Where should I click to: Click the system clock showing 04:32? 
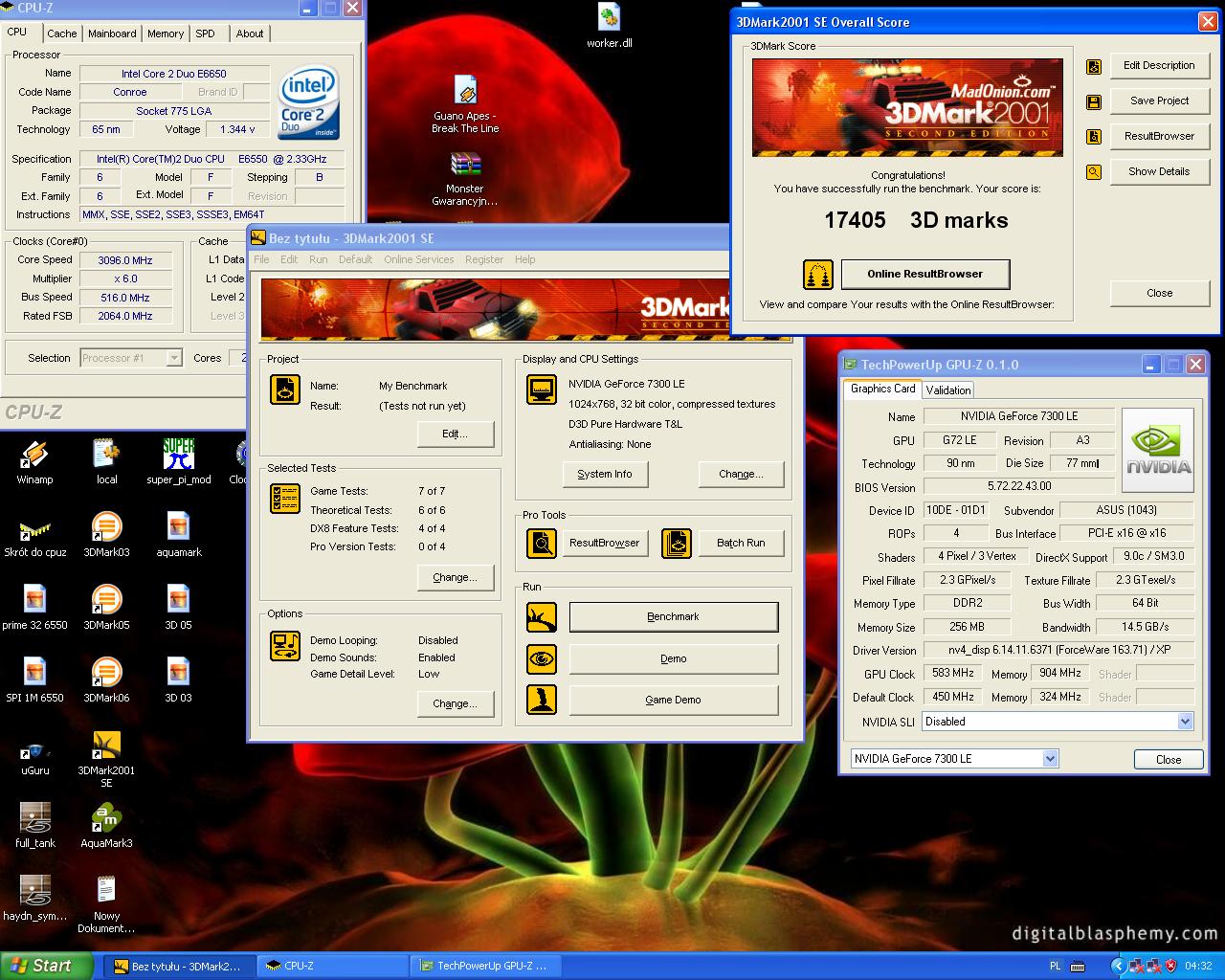pyautogui.click(x=1198, y=966)
